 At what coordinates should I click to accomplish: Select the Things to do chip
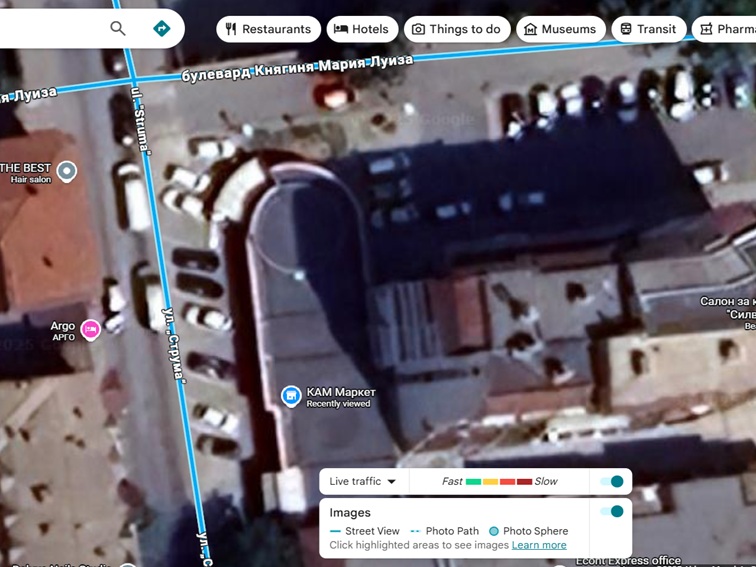[456, 29]
